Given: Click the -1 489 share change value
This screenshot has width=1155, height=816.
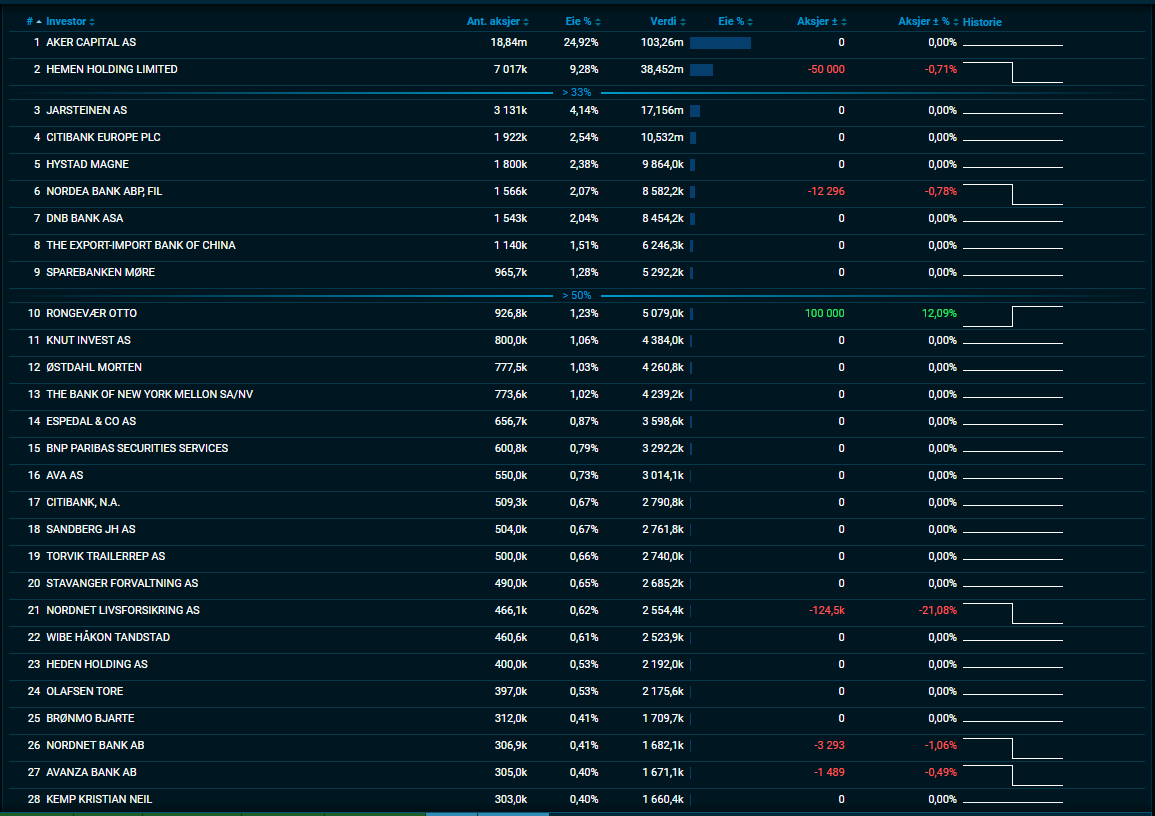Looking at the screenshot, I should pos(829,773).
